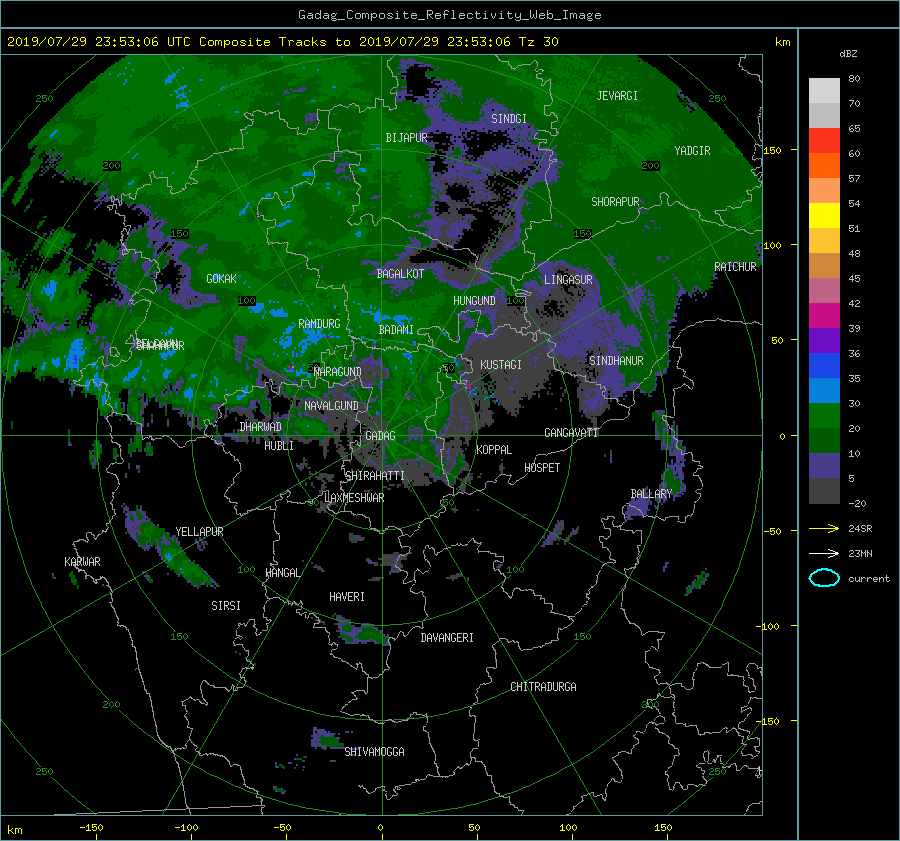Click the cyan current track ellipse icon
The width and height of the screenshot is (900, 841).
pyautogui.click(x=824, y=578)
